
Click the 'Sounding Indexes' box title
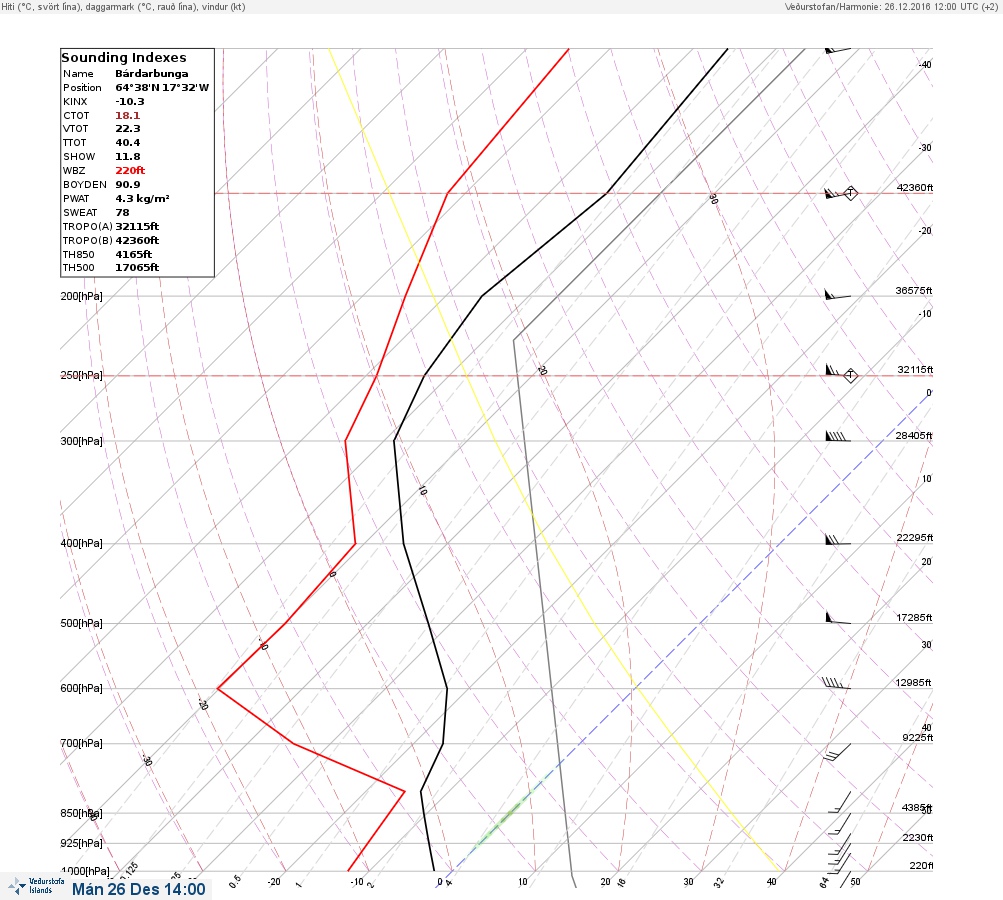click(x=123, y=58)
